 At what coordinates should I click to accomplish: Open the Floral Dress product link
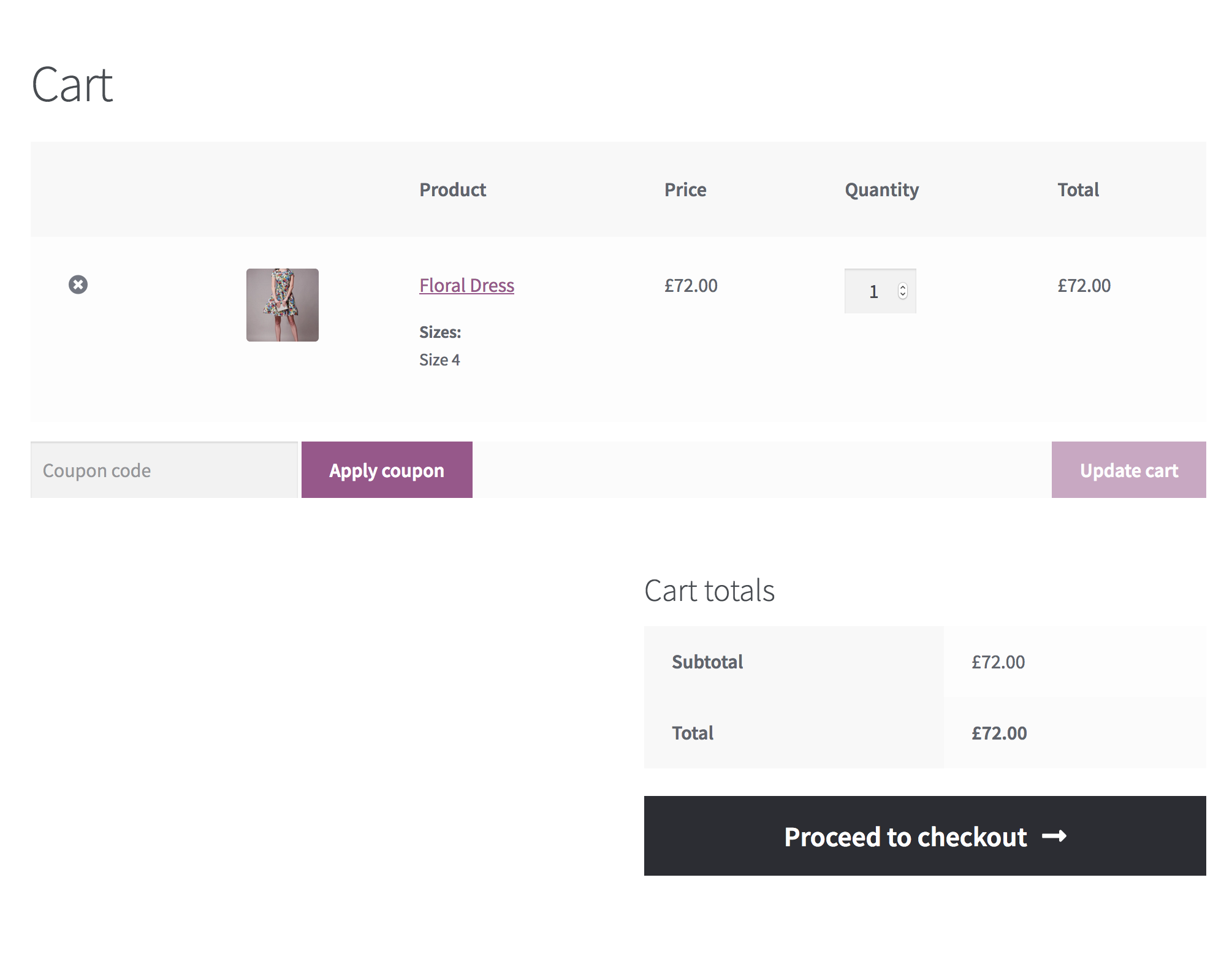pos(466,285)
